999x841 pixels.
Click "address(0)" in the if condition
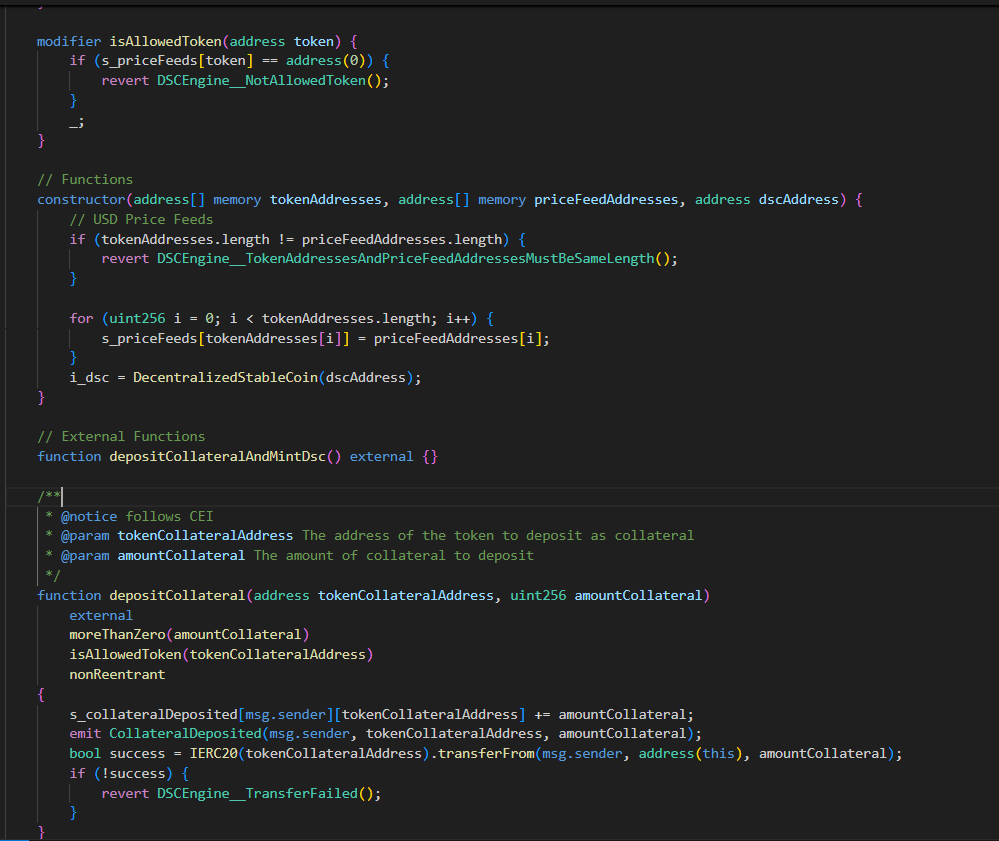point(325,61)
